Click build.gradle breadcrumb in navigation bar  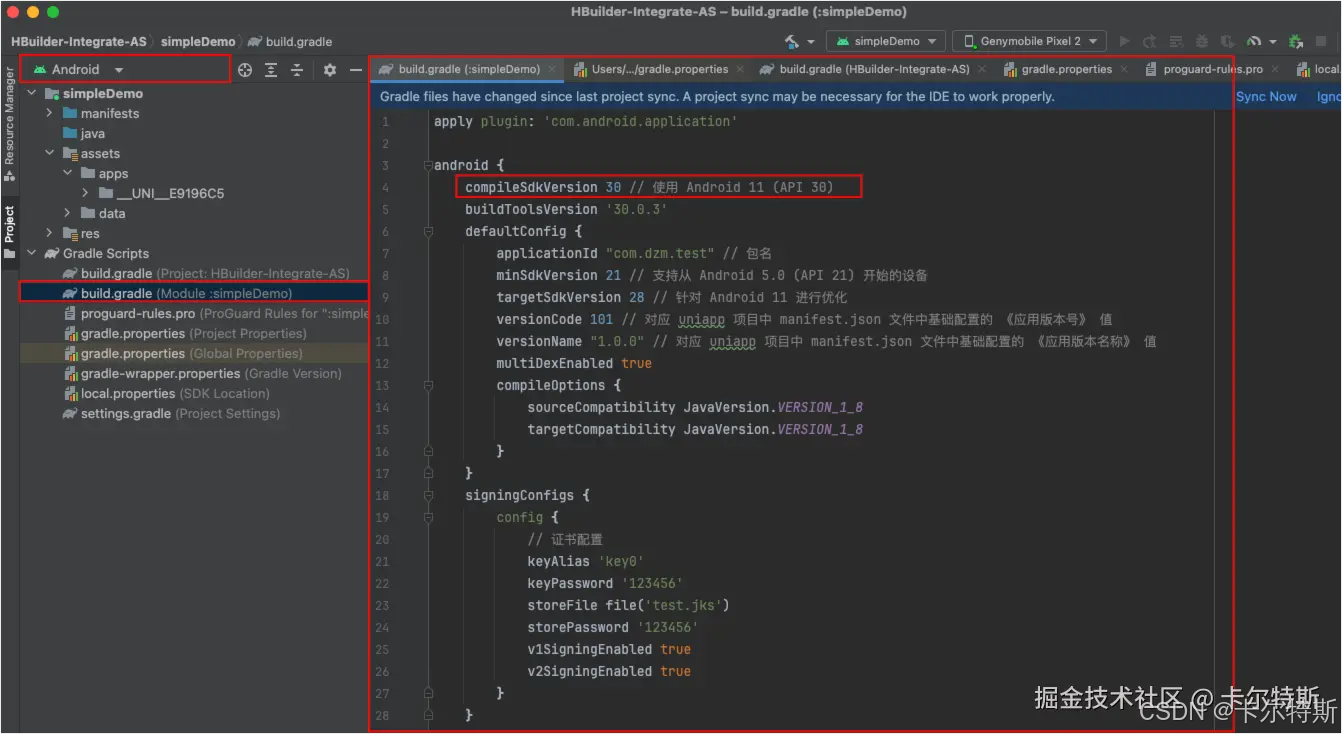tap(290, 41)
